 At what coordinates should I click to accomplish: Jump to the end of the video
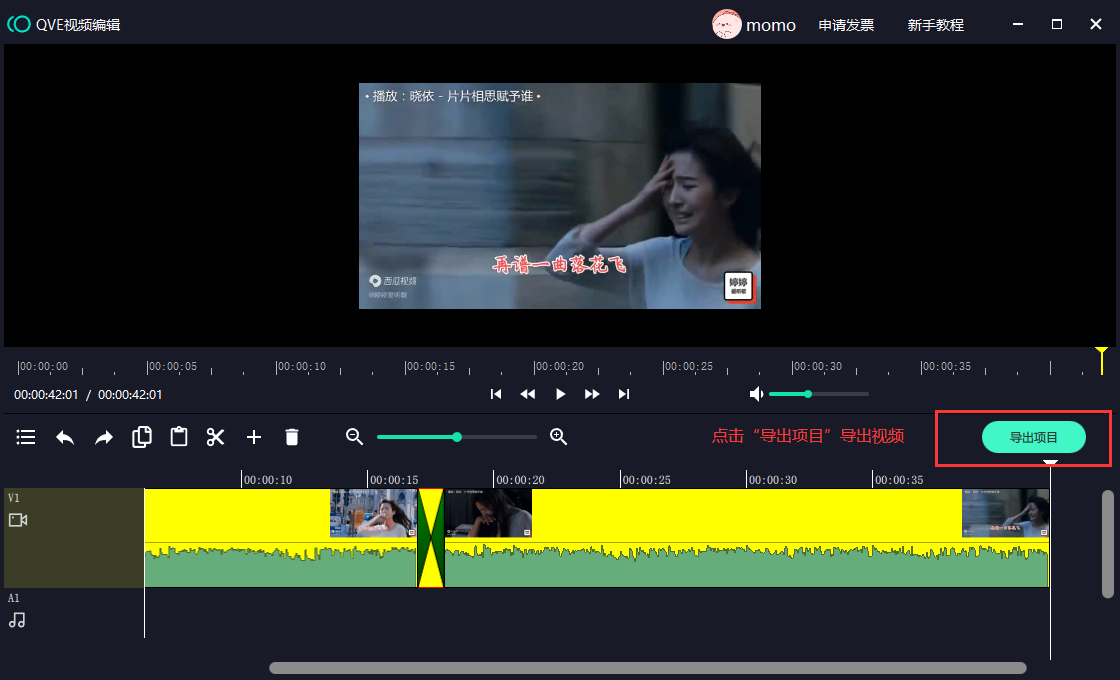pyautogui.click(x=624, y=394)
